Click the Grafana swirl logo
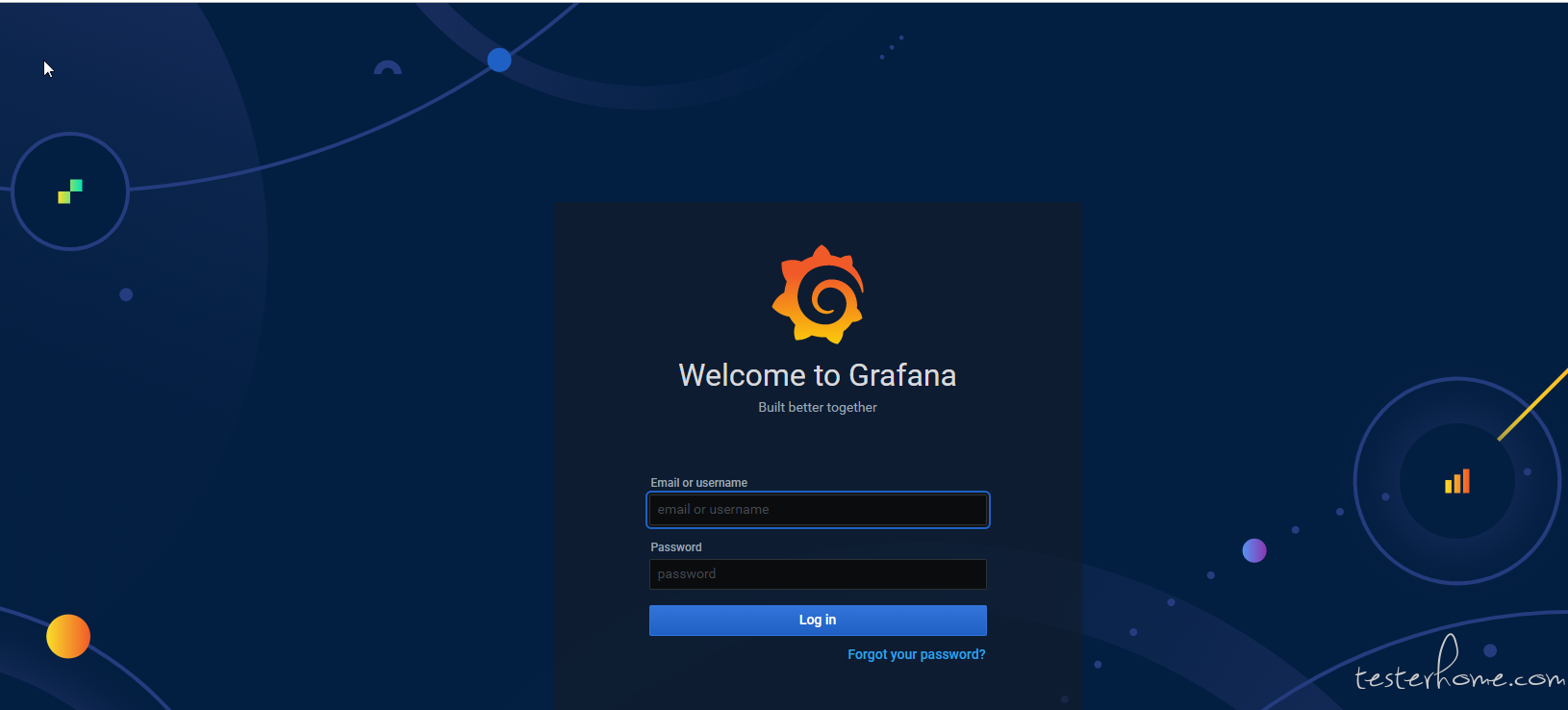The image size is (1568, 710). (818, 294)
